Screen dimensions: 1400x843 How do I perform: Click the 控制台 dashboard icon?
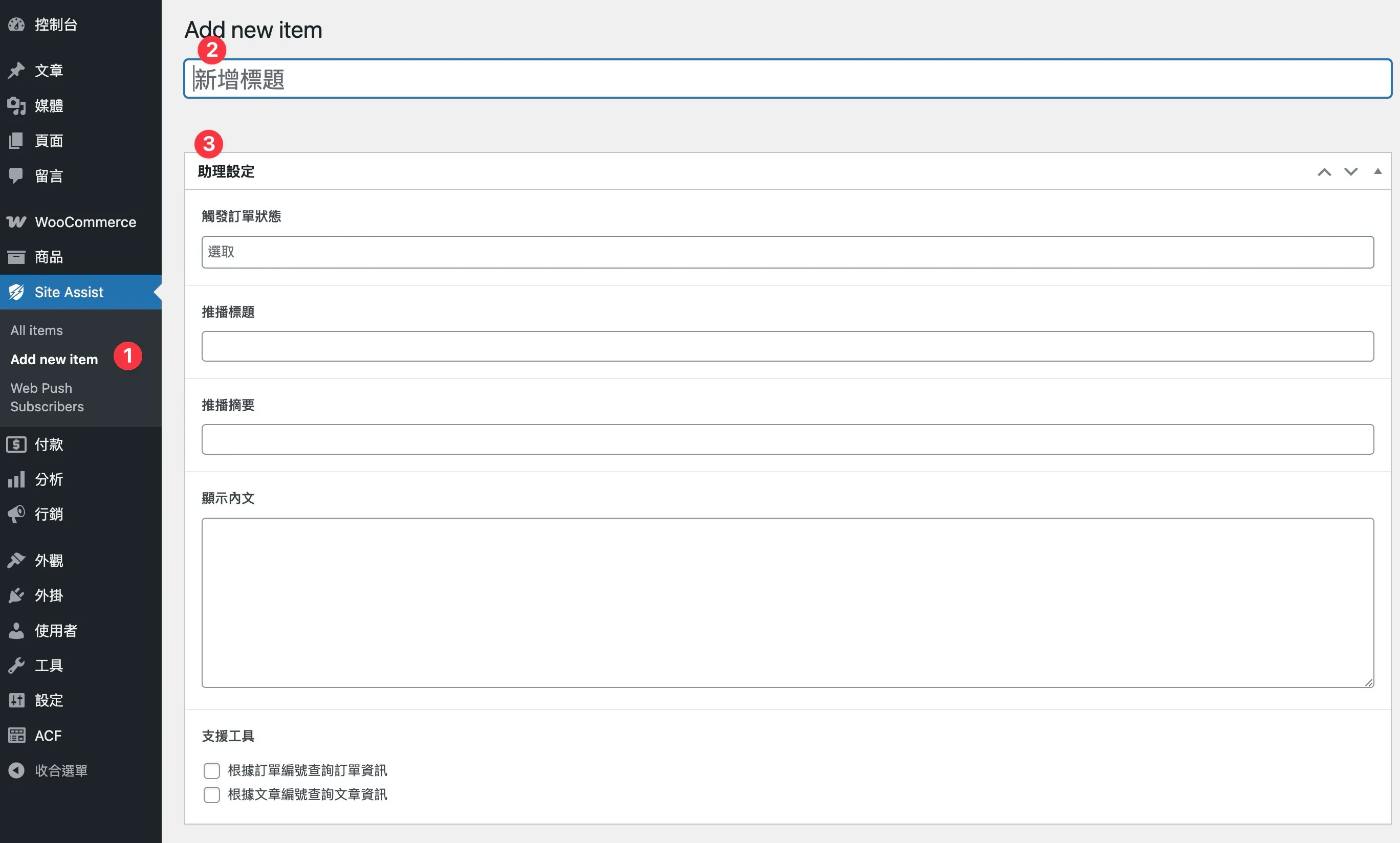point(16,25)
